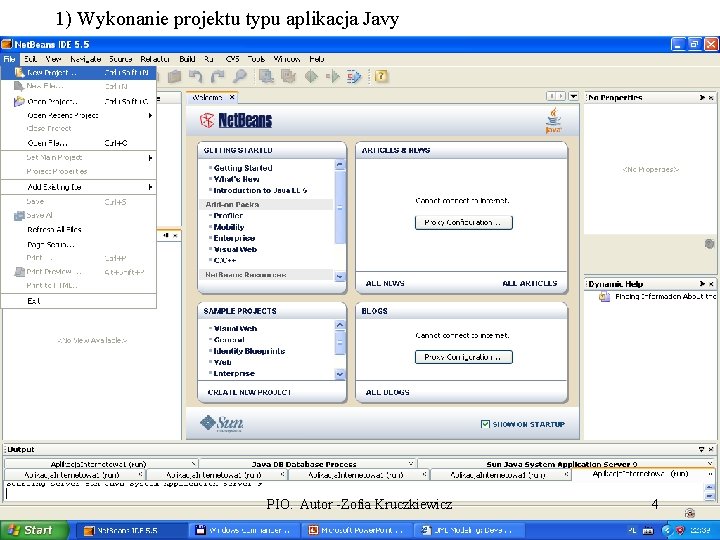Choose Page Setup menu entry
The width and height of the screenshot is (720, 540).
click(78, 245)
